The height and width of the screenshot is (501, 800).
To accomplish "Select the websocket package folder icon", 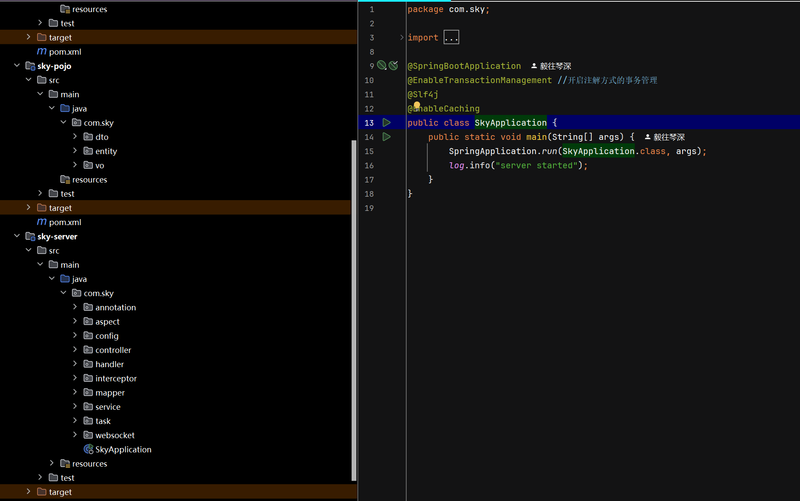I will pos(88,435).
